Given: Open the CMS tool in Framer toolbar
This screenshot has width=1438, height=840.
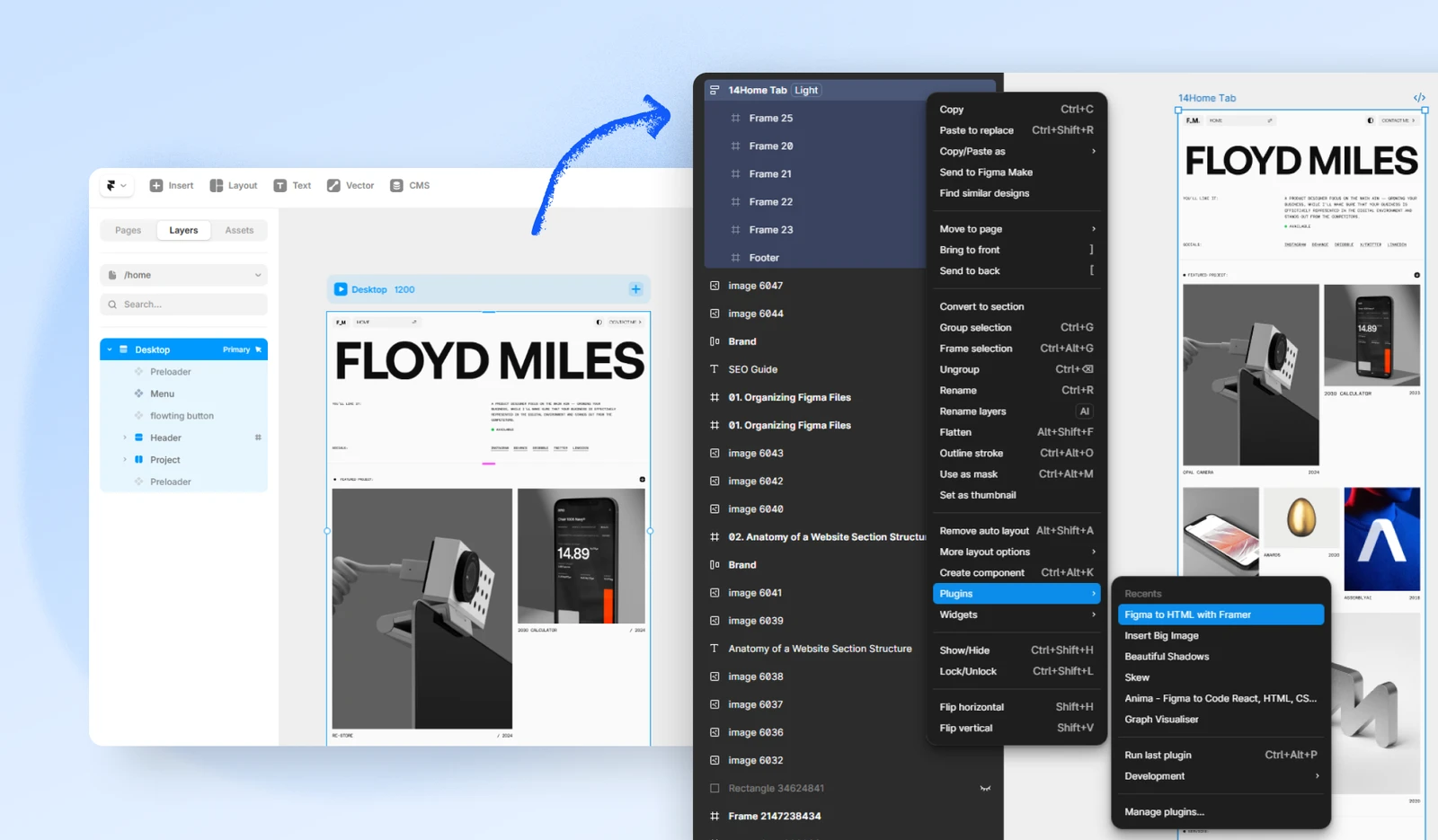Looking at the screenshot, I should pyautogui.click(x=410, y=186).
